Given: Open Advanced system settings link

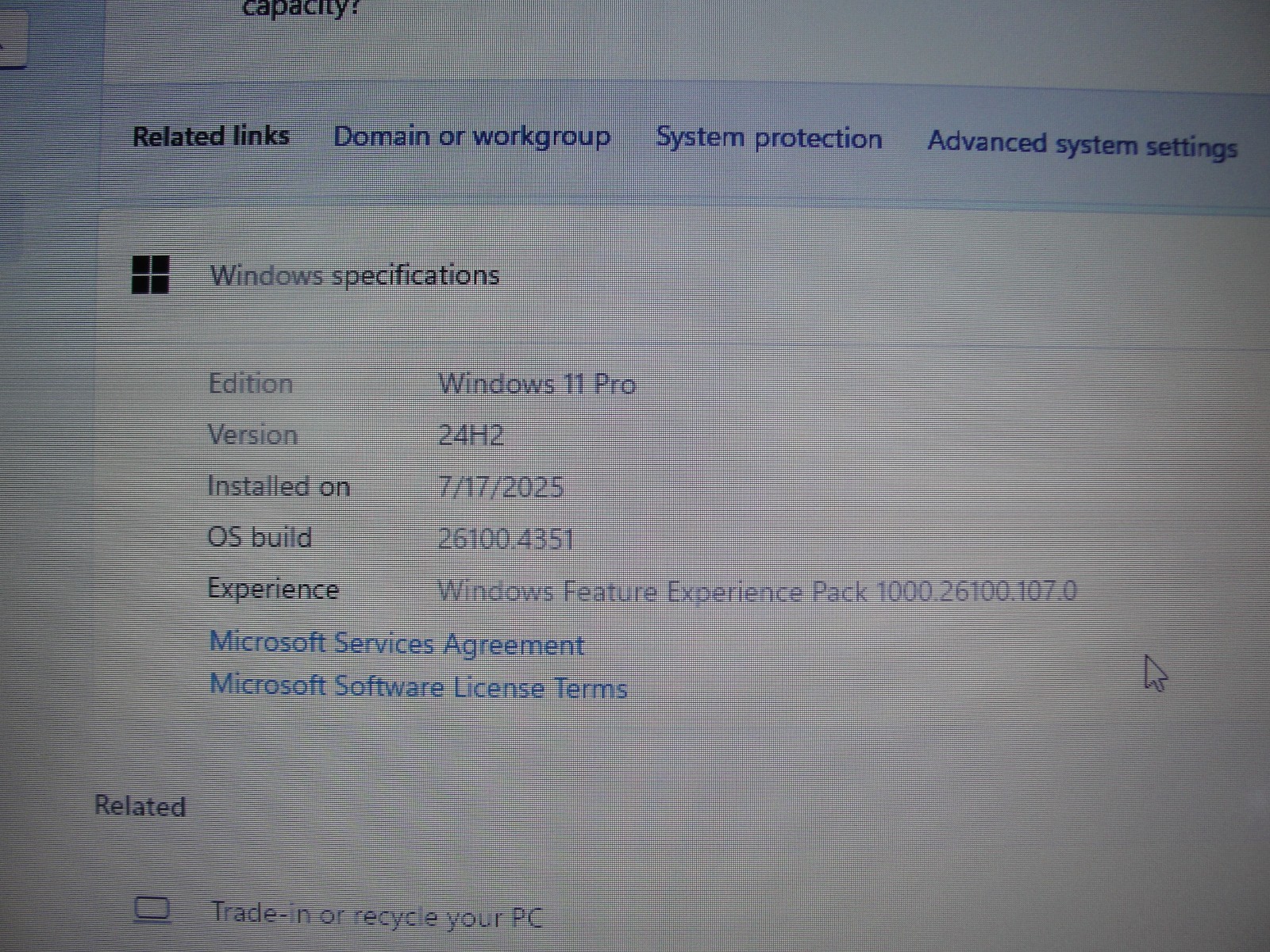Looking at the screenshot, I should pyautogui.click(x=1082, y=145).
